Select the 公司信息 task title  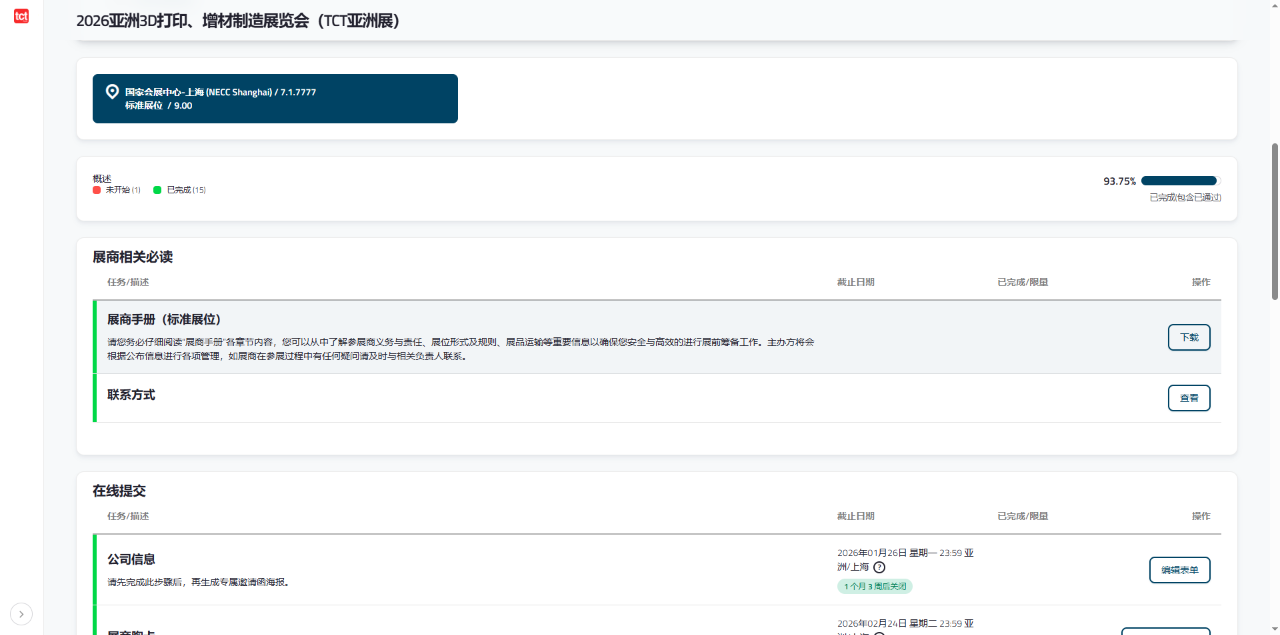tap(131, 559)
